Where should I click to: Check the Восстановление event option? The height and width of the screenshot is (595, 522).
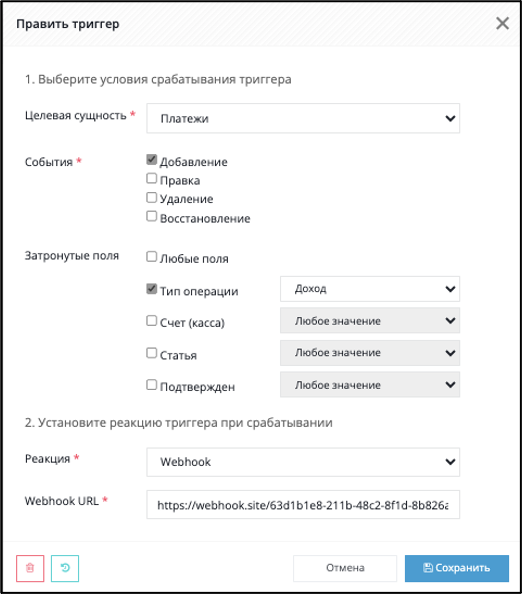tap(151, 216)
